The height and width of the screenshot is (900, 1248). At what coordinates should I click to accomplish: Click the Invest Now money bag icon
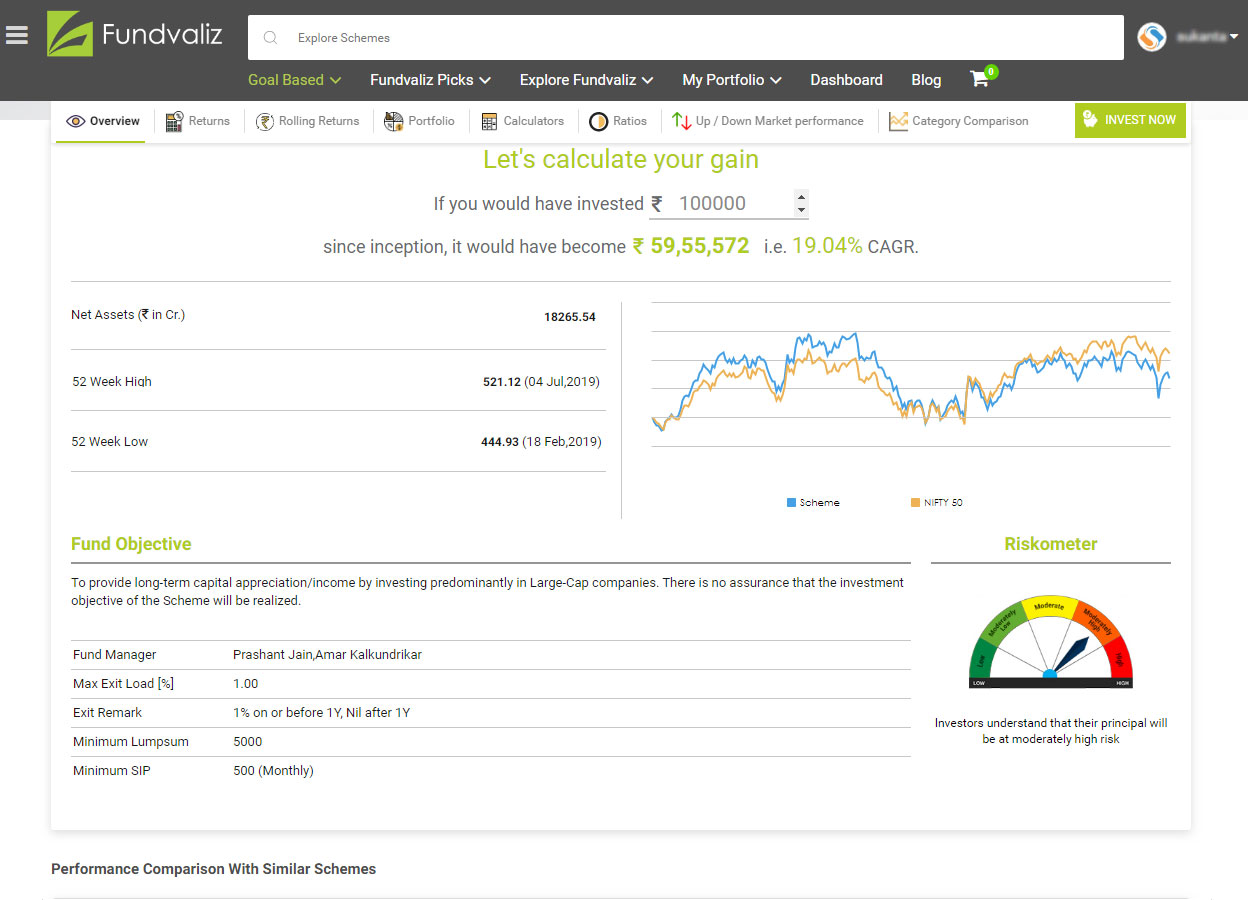[x=1090, y=120]
